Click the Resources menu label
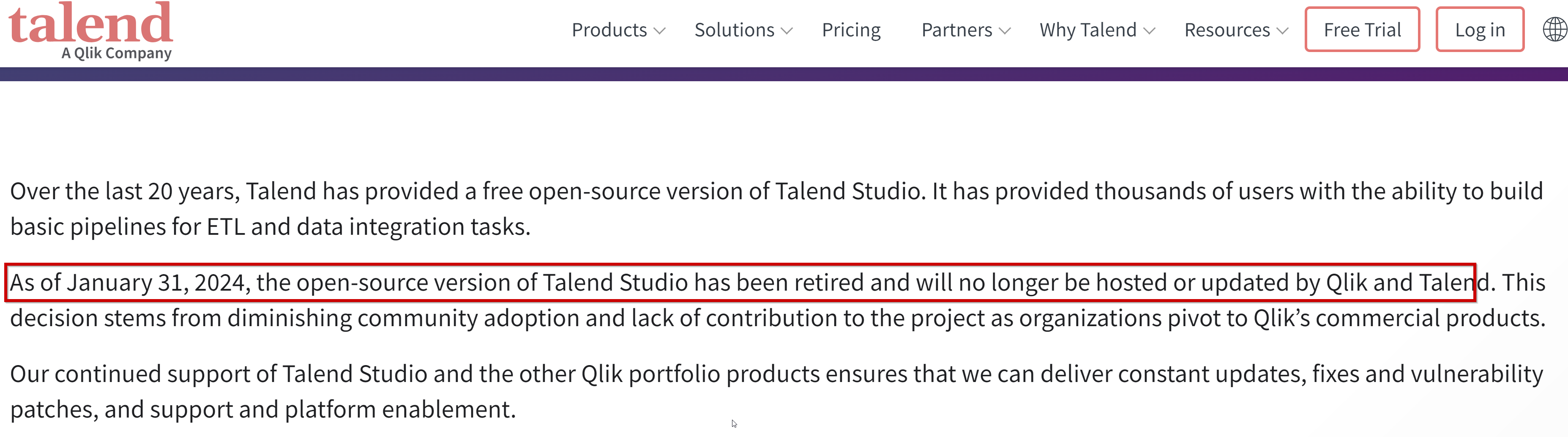 [x=1227, y=30]
